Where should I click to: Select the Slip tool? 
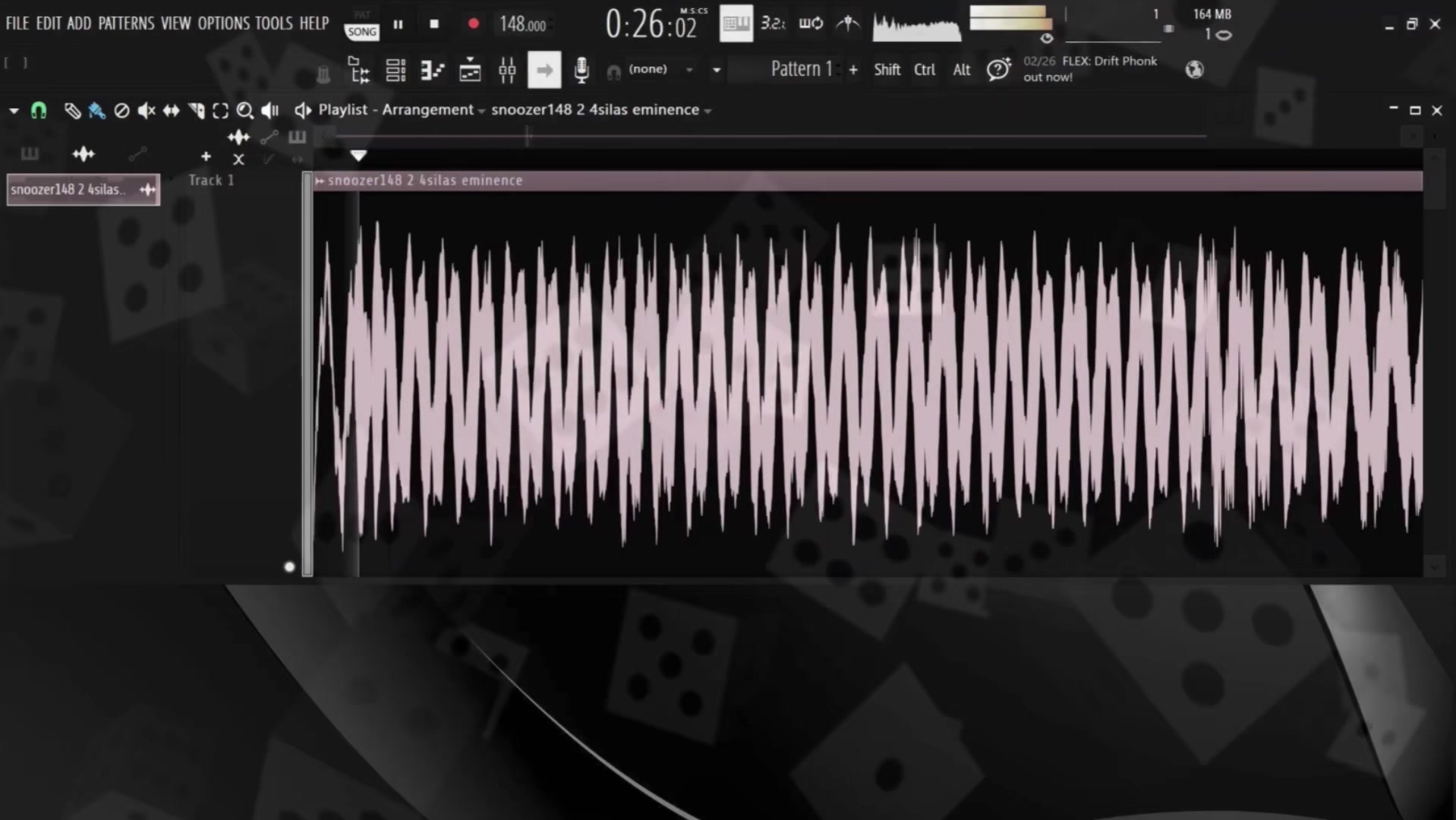(x=172, y=111)
